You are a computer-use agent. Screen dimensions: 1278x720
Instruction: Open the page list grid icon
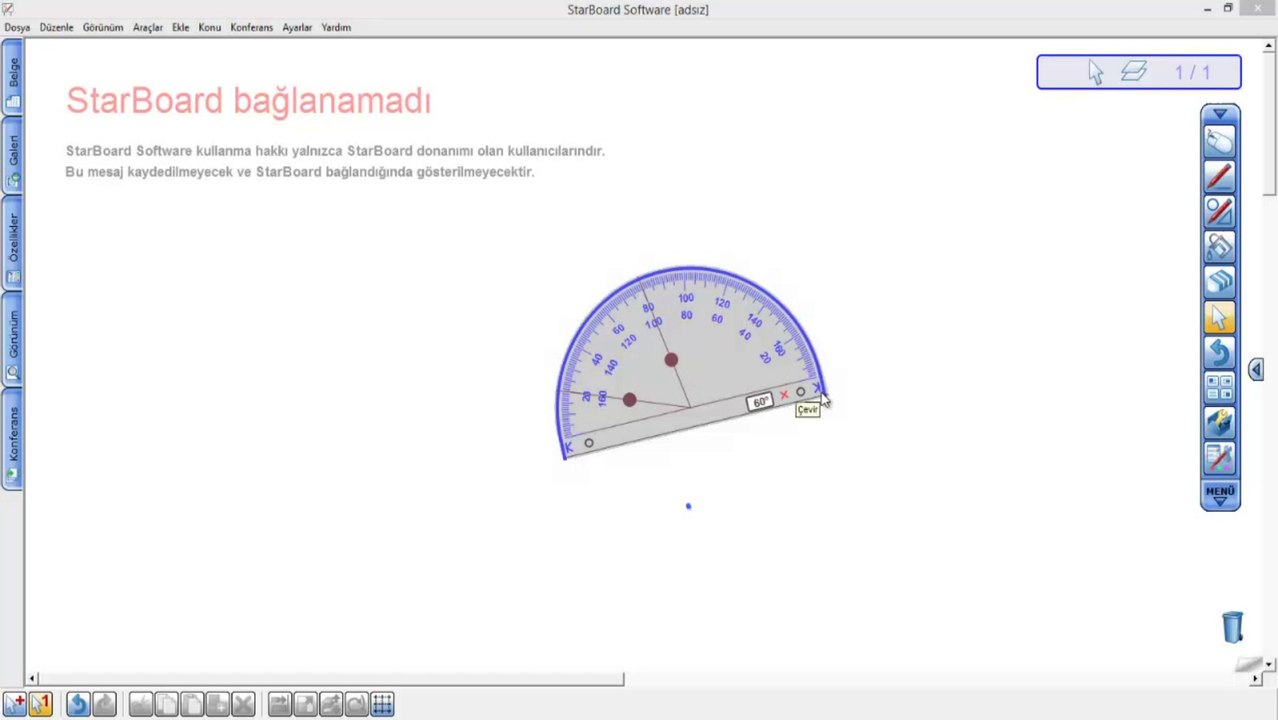1220,387
